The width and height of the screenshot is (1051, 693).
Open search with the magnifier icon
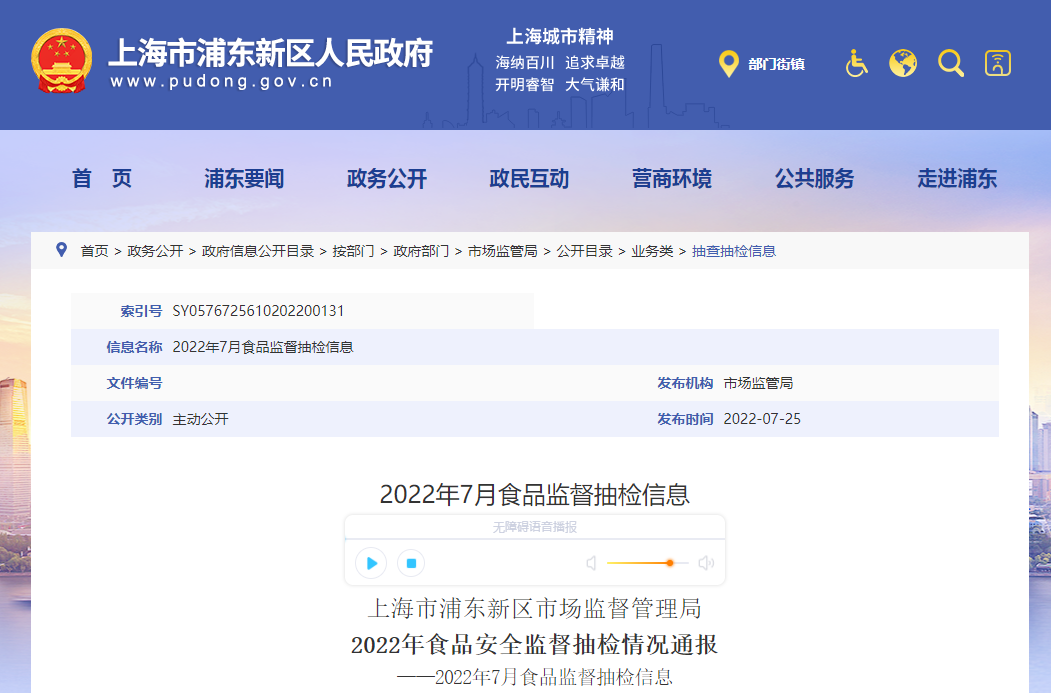click(950, 63)
